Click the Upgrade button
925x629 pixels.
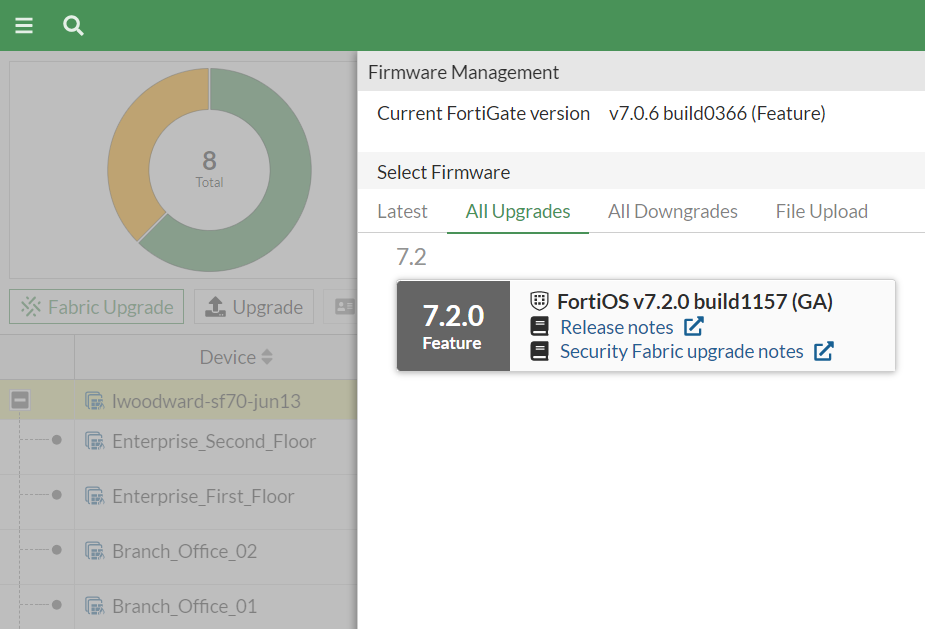(254, 307)
